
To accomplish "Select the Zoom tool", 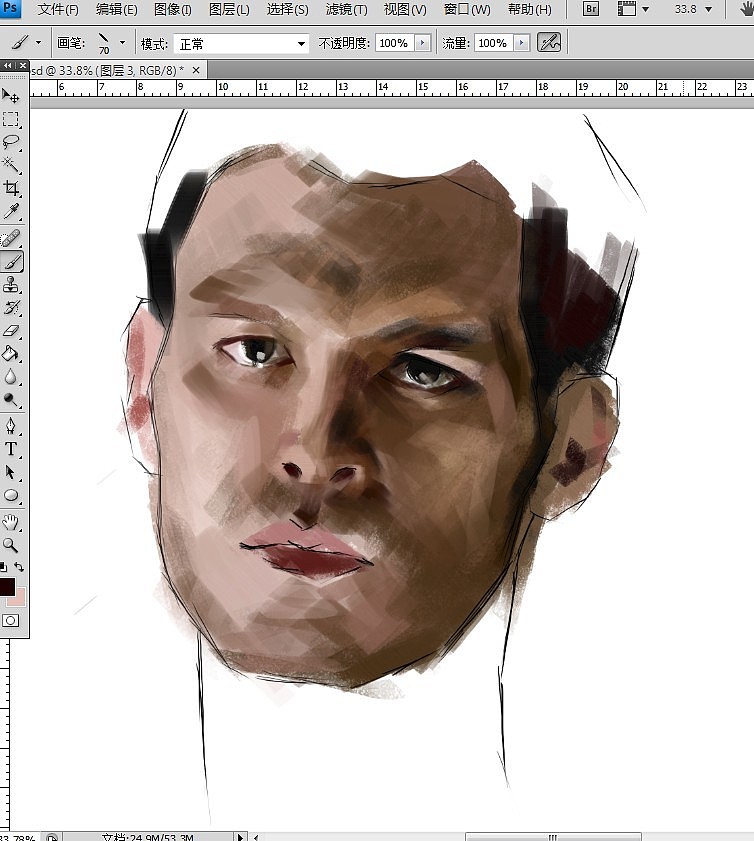I will tap(11, 545).
